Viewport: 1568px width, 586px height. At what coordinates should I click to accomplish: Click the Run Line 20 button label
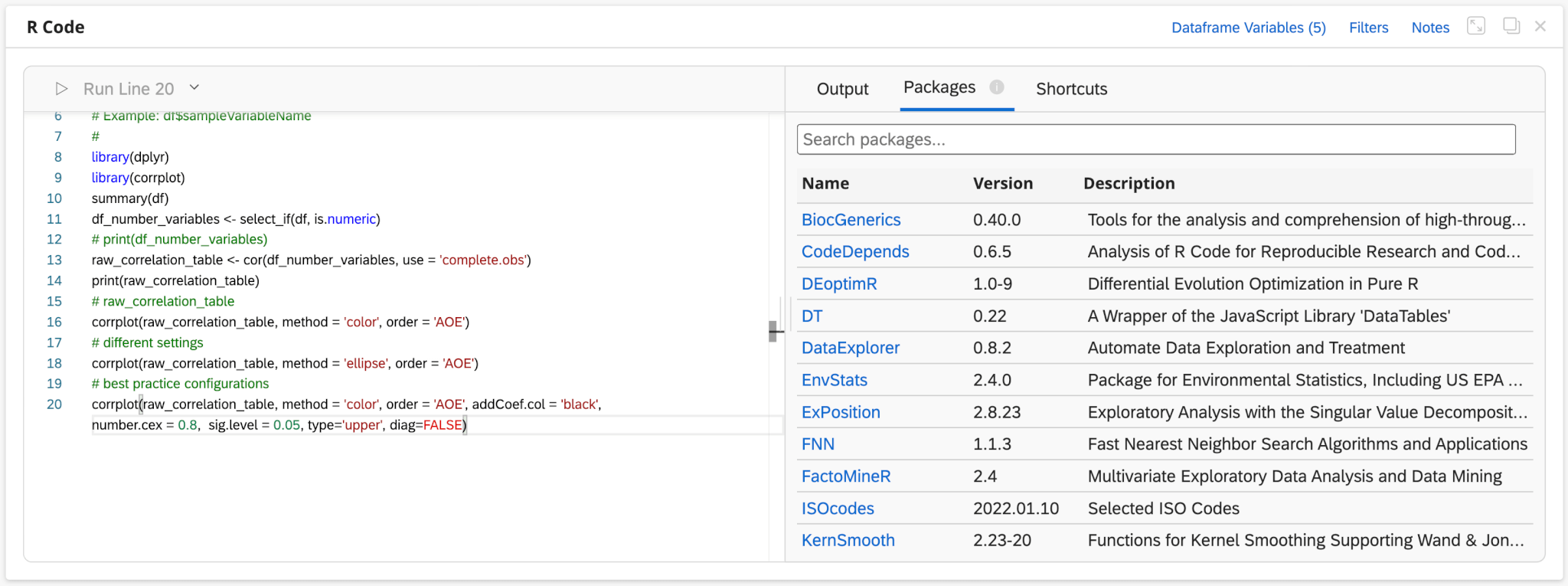pos(129,89)
